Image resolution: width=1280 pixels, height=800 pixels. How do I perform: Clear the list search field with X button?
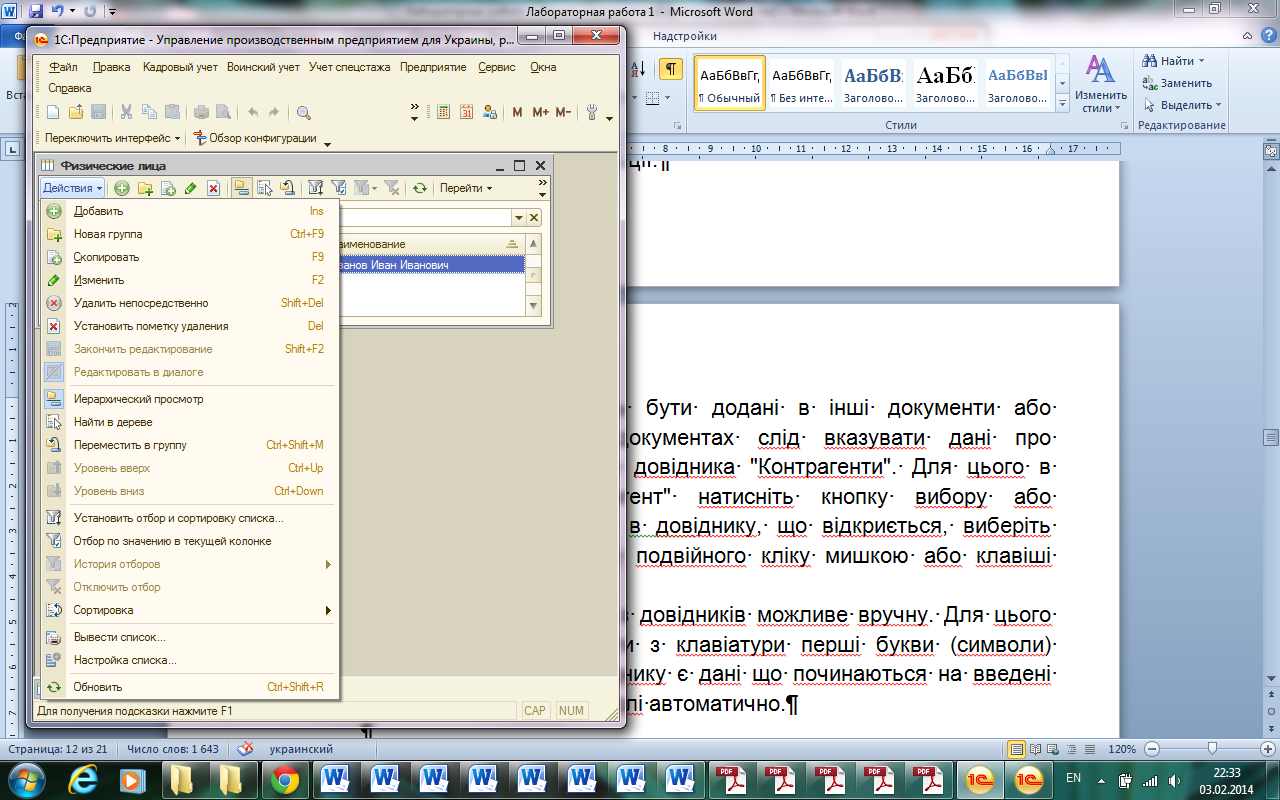pyautogui.click(x=535, y=217)
